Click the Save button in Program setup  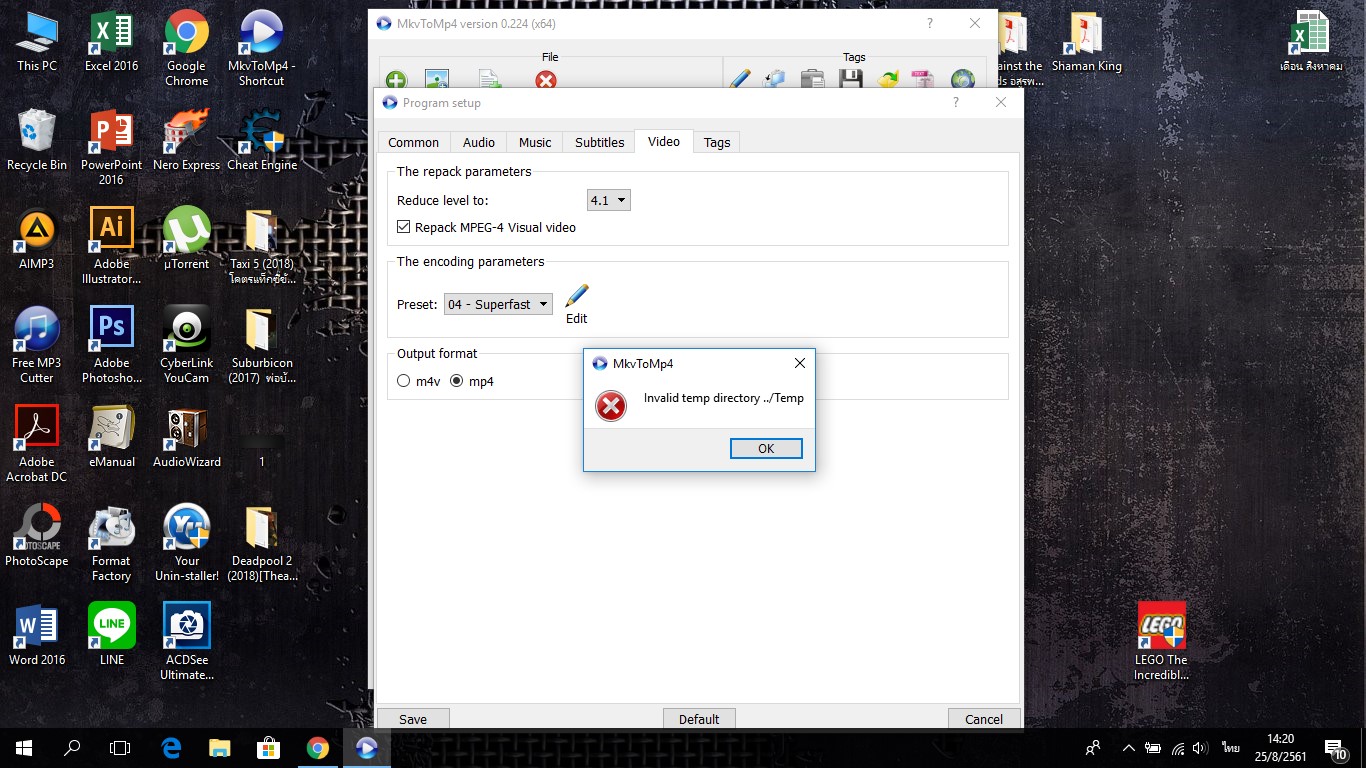click(x=413, y=719)
